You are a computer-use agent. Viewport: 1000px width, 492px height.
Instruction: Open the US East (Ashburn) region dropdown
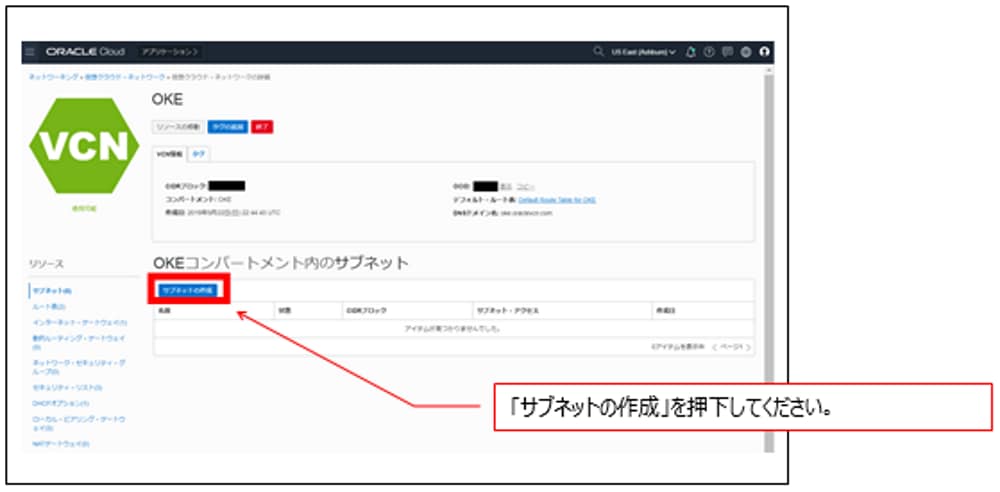(643, 52)
